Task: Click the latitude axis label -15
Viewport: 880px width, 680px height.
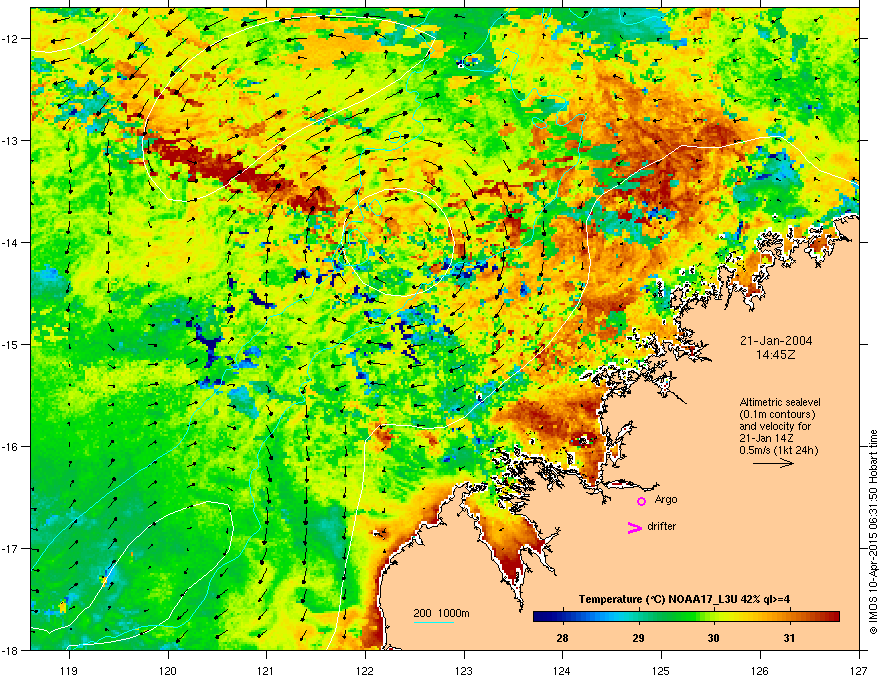Action: coord(11,344)
